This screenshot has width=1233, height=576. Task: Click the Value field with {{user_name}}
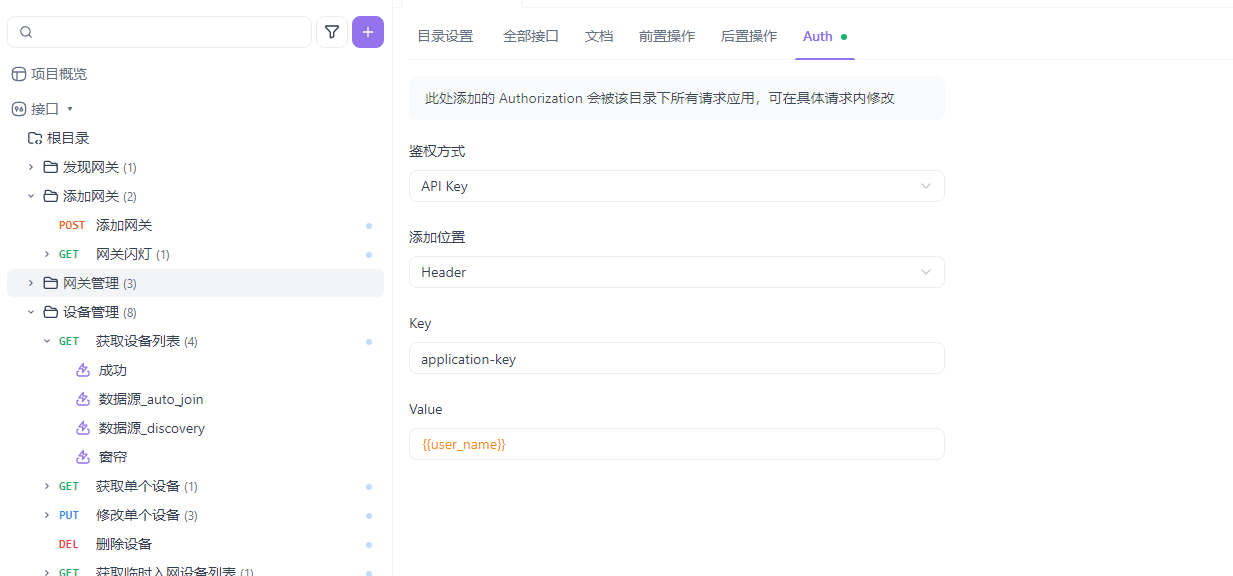point(676,444)
